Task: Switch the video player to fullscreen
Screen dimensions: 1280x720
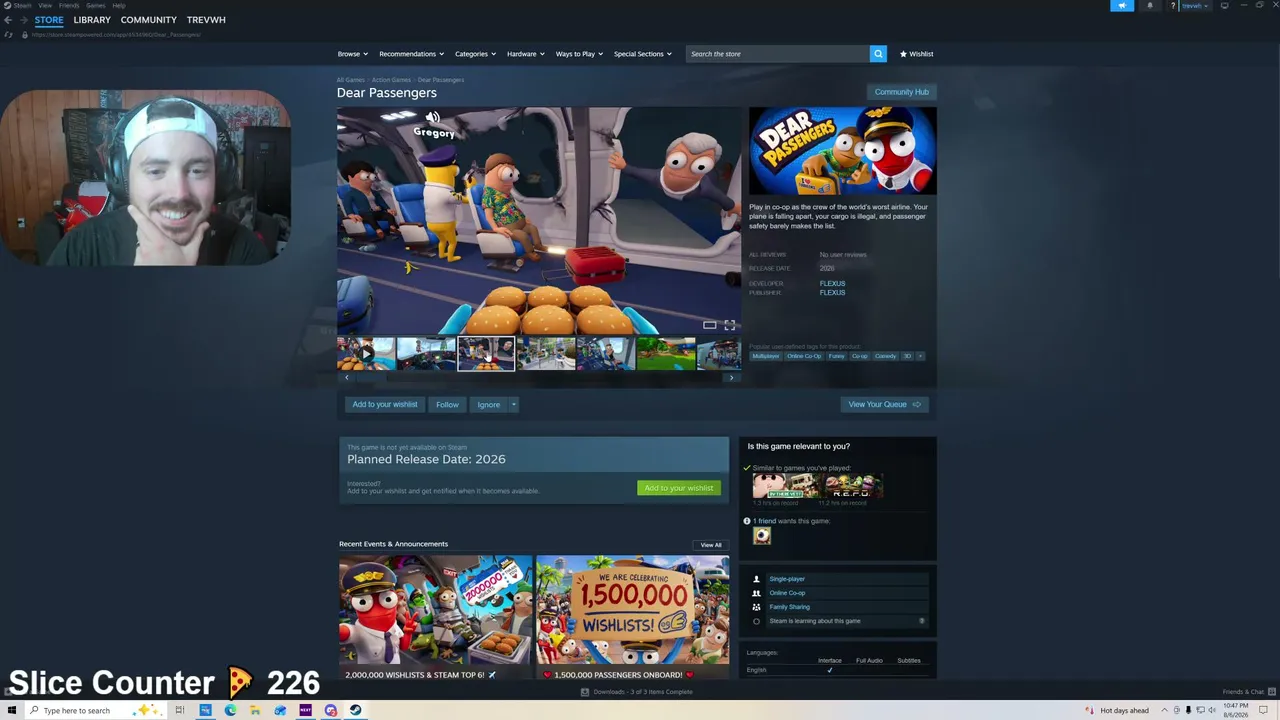Action: pyautogui.click(x=730, y=325)
